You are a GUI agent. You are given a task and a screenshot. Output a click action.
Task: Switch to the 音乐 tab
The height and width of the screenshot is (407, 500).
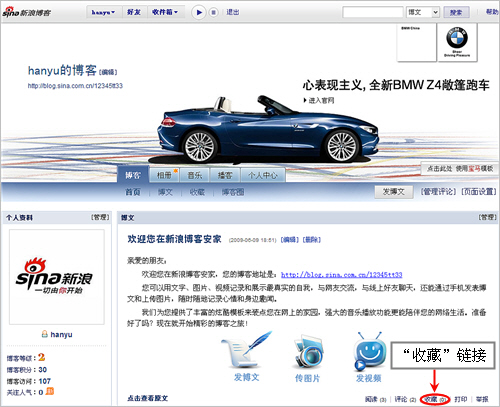(x=195, y=175)
